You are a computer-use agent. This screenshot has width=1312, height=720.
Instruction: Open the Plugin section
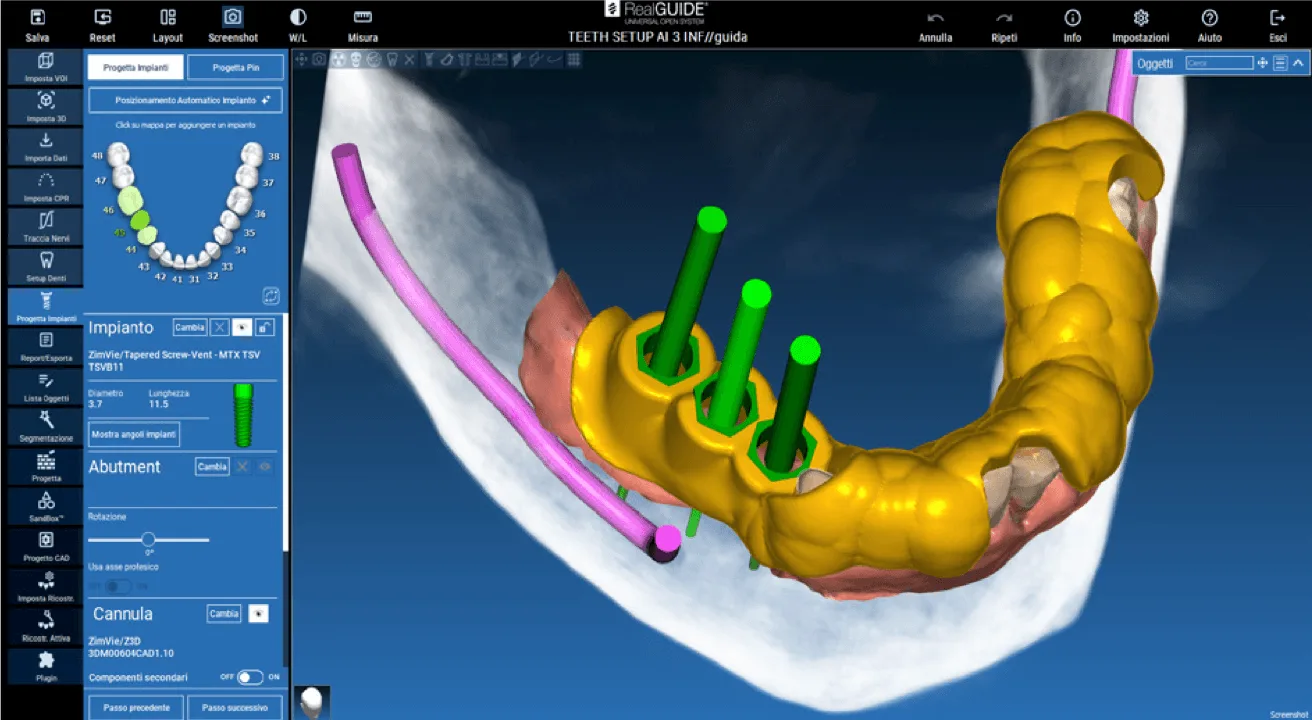pyautogui.click(x=46, y=666)
